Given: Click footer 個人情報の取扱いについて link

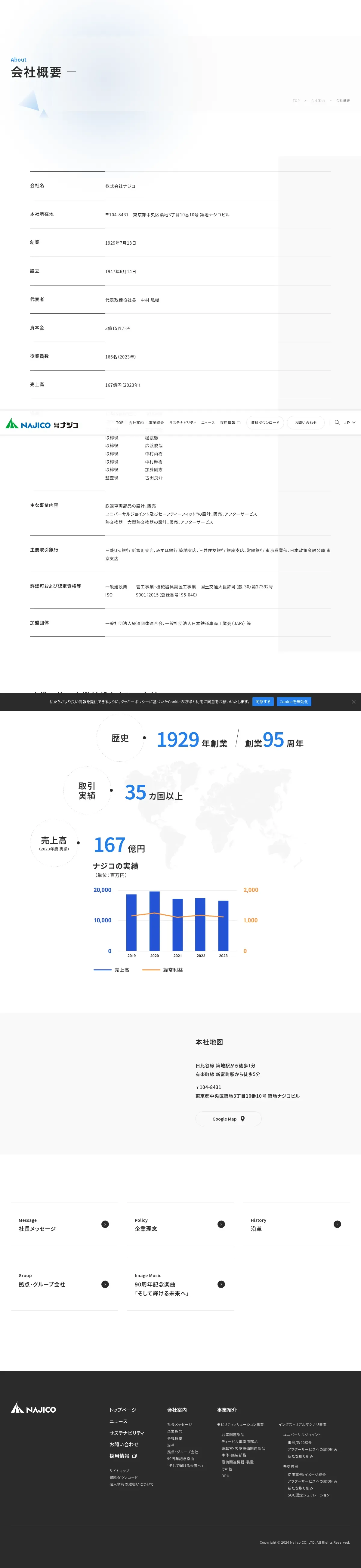Looking at the screenshot, I should point(131,1484).
